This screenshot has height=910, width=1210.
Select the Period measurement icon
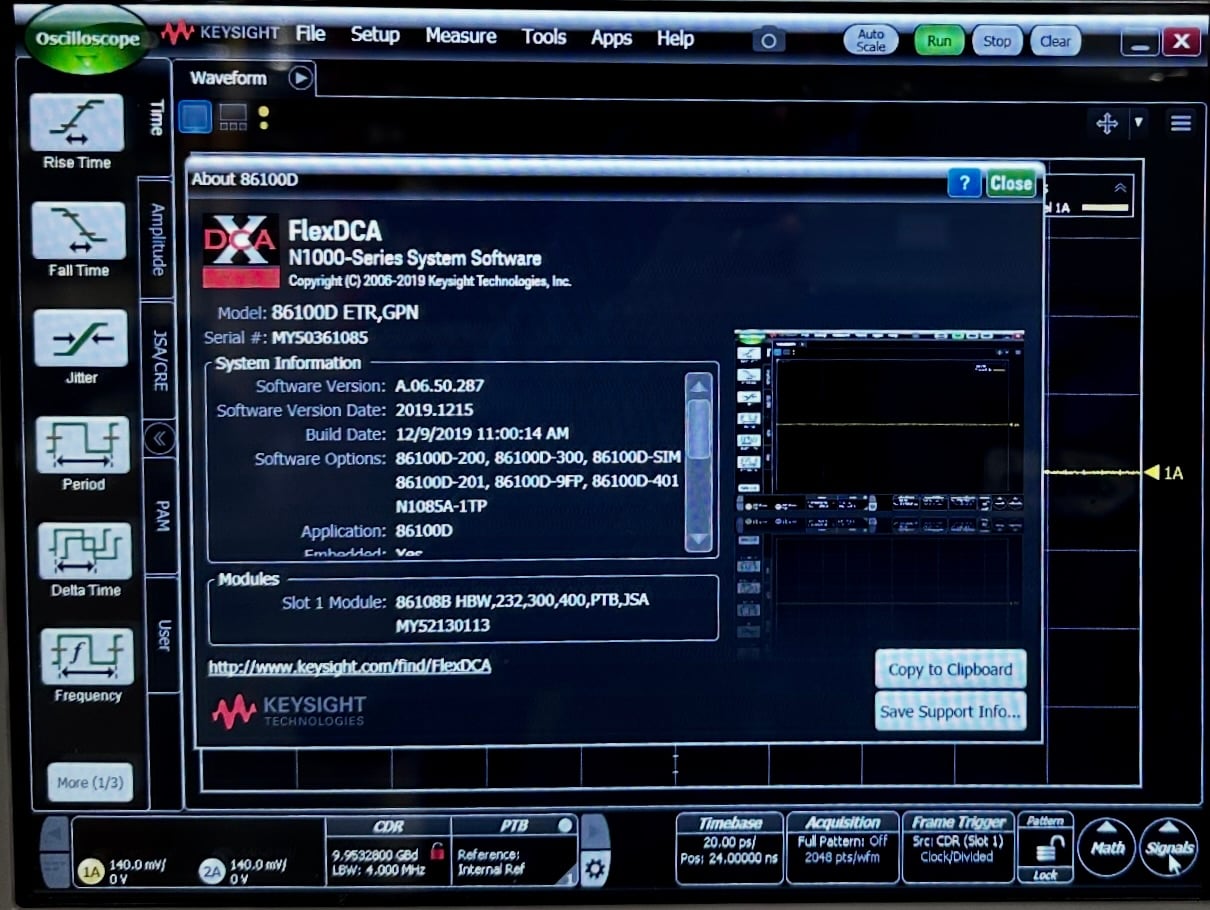coord(83,445)
